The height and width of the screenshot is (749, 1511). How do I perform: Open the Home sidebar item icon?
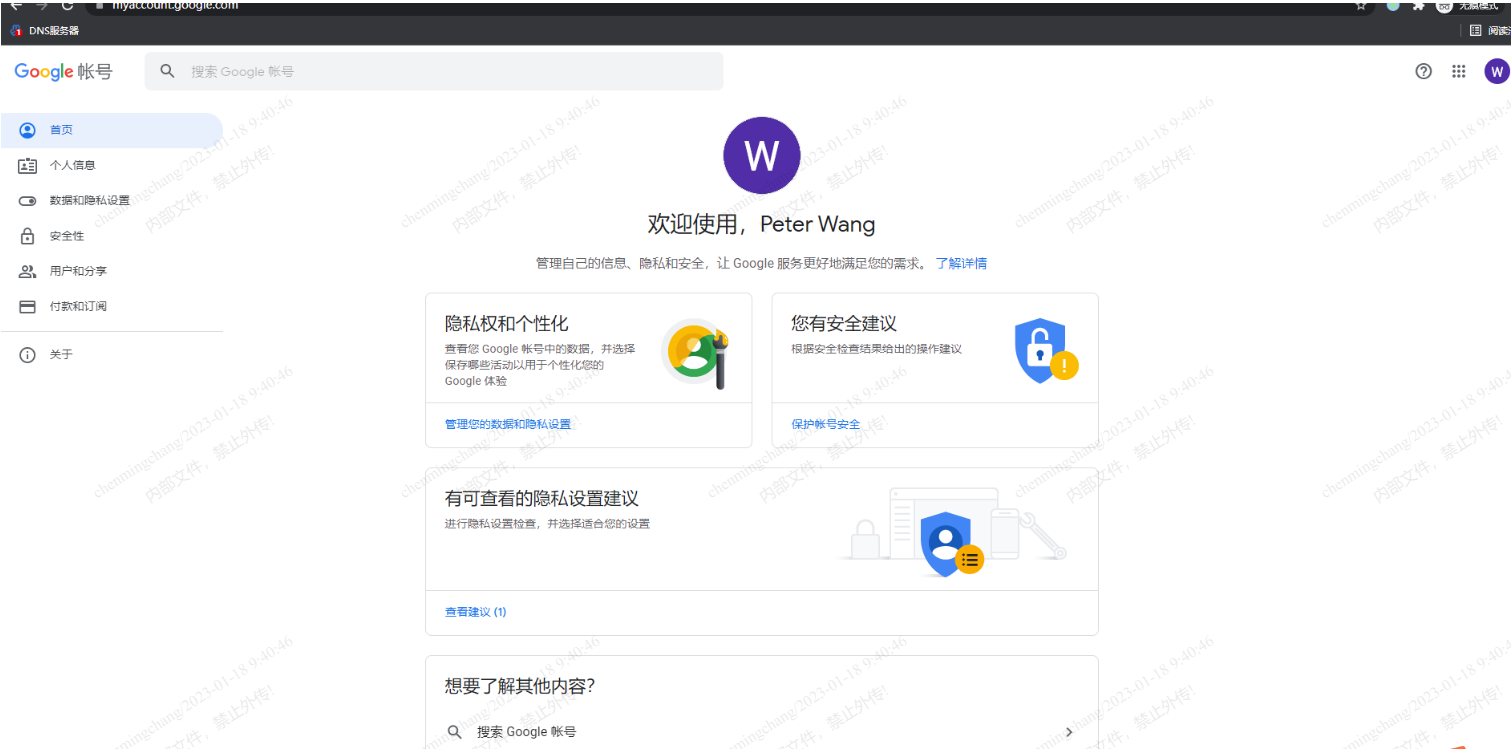[27, 130]
